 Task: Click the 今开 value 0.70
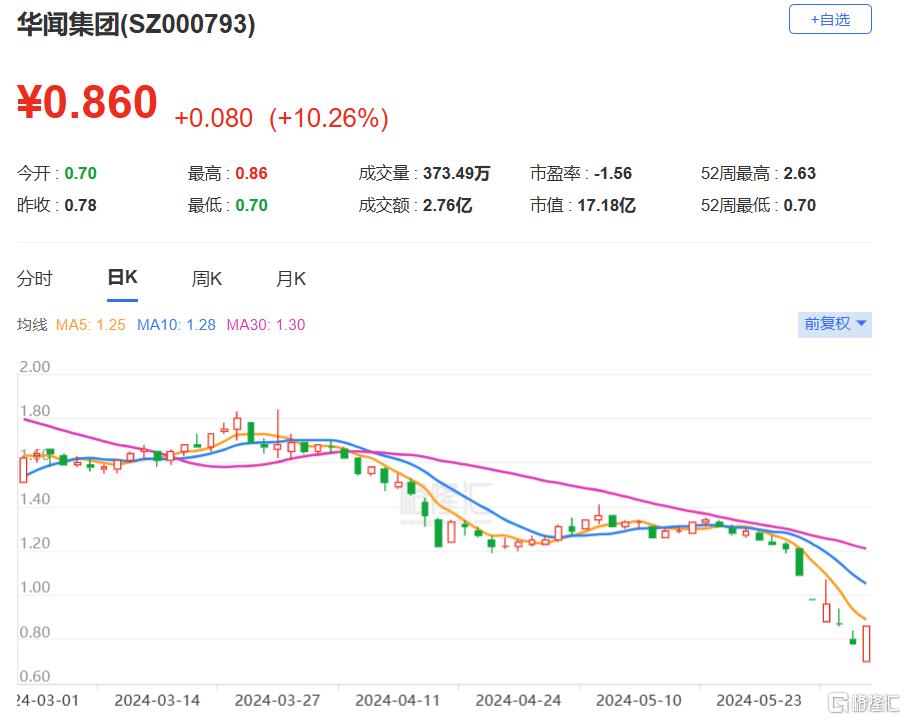tap(80, 173)
